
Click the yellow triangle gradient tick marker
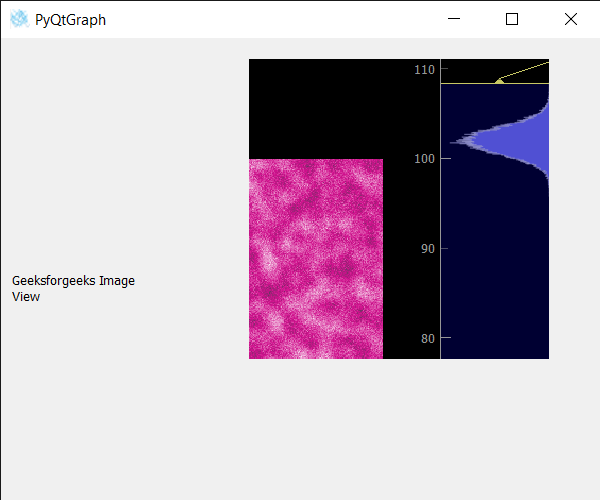(499, 81)
